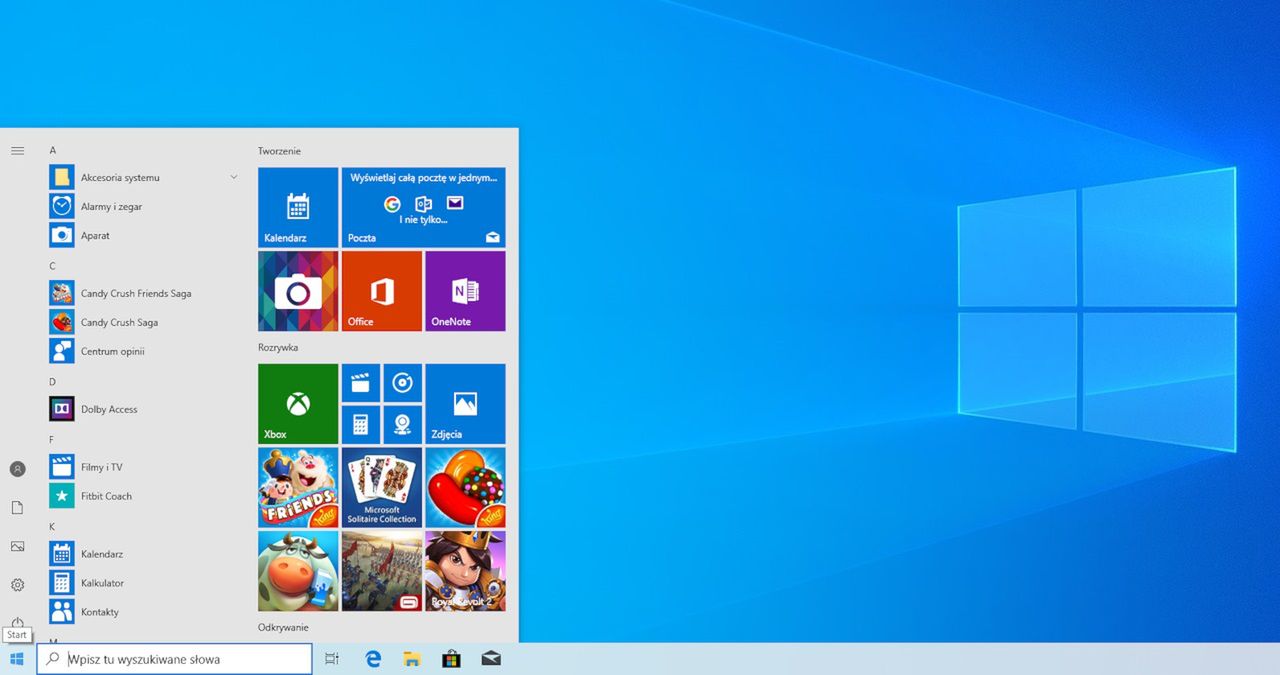Open the Office tile

pos(382,291)
